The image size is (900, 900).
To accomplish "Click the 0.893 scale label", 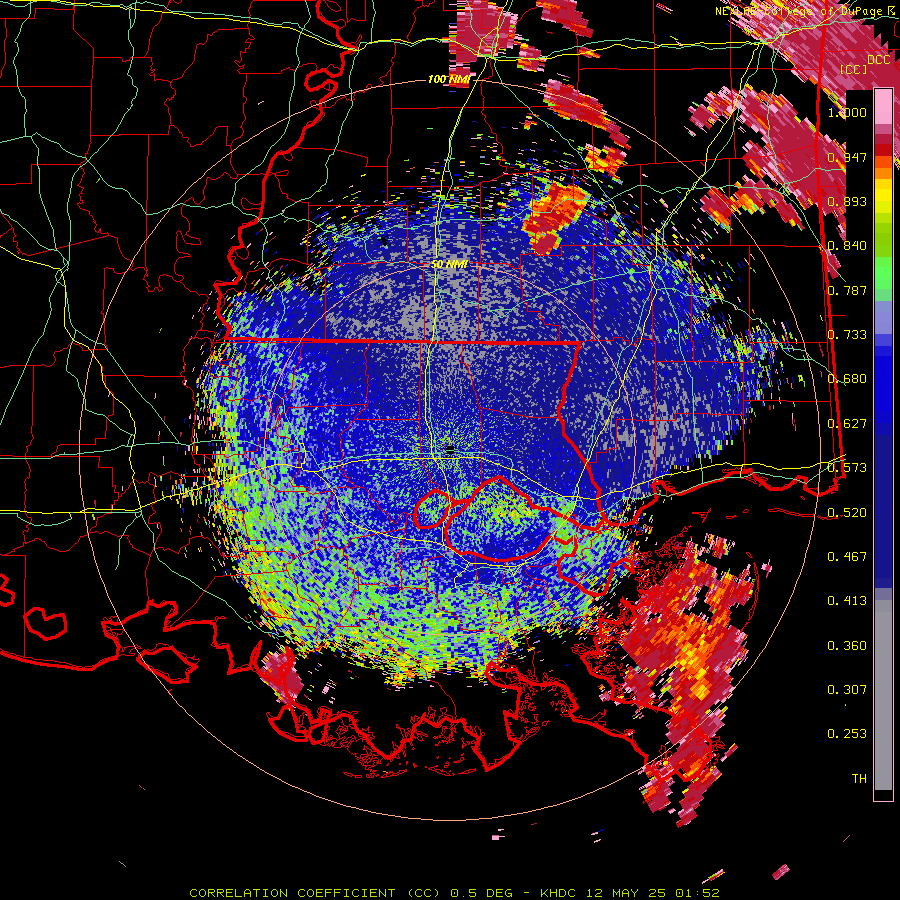I will coord(847,201).
